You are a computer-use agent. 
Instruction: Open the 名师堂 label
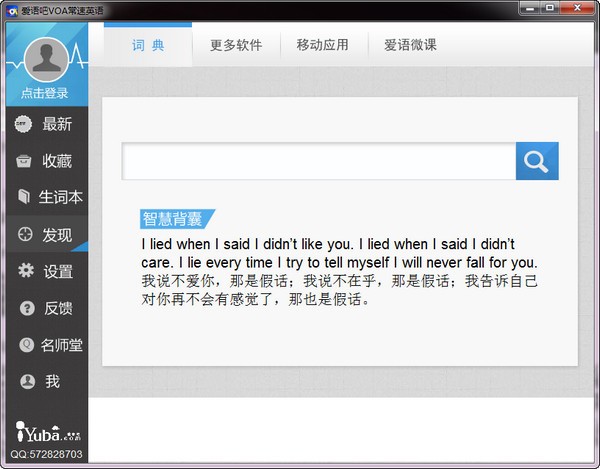61,345
